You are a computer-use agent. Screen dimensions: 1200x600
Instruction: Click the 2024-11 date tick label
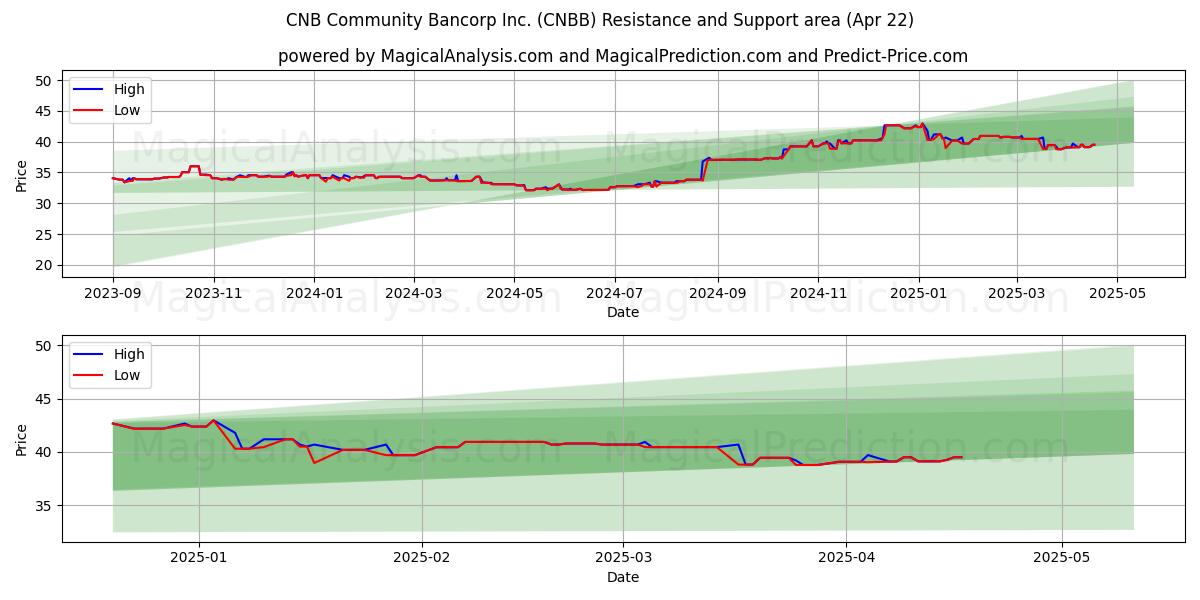pyautogui.click(x=817, y=293)
